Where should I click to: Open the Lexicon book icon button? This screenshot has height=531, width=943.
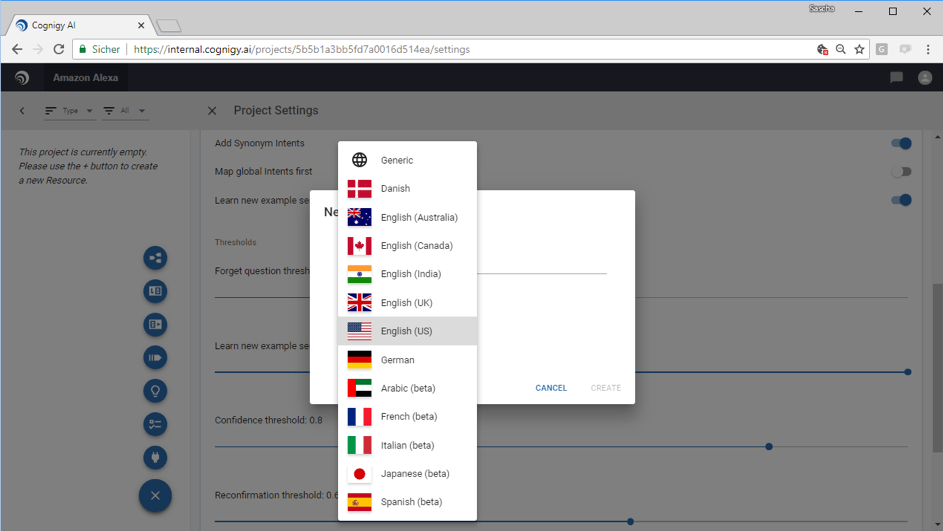tap(155, 291)
